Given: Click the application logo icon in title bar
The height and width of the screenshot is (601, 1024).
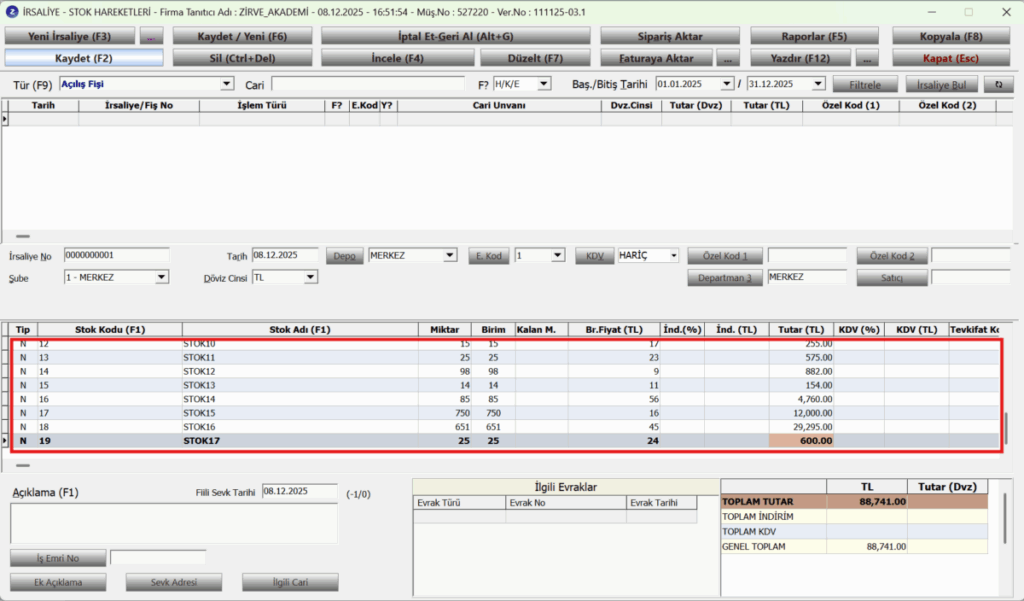Looking at the screenshot, I should [x=12, y=12].
